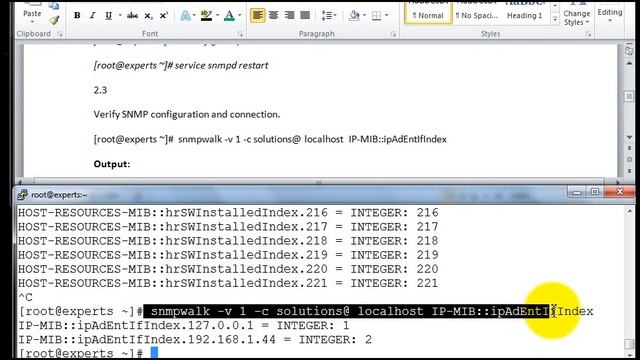Click ipAdEntIfIndex.192.168.1.44 output line
Screen dimensions: 640x360
tap(195, 340)
